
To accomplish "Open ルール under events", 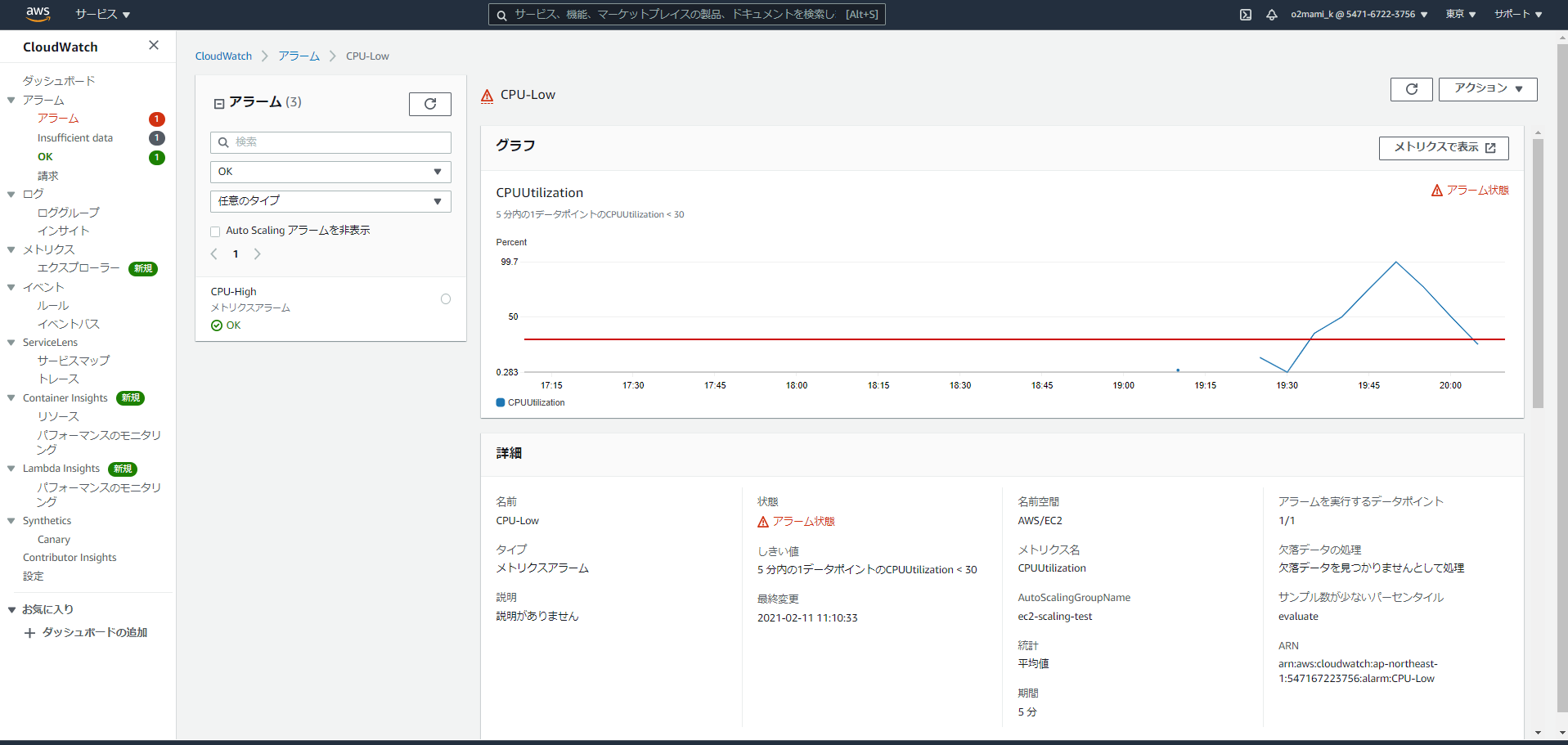I will (x=53, y=306).
